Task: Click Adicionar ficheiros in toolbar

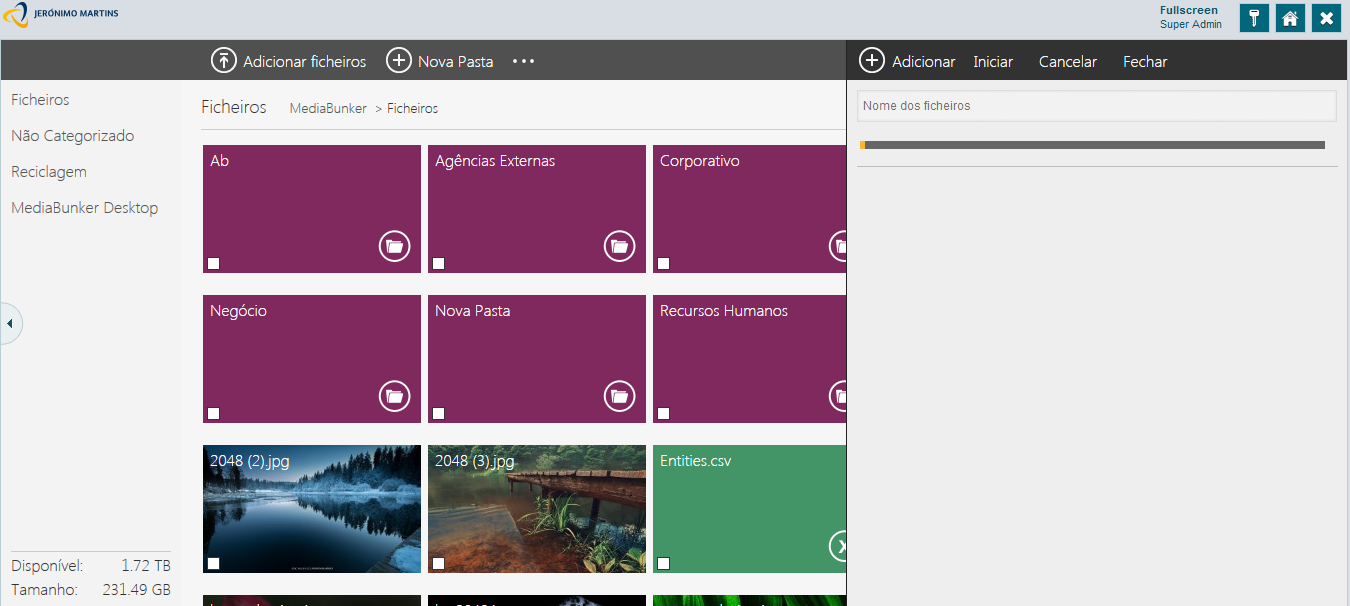Action: coord(305,61)
